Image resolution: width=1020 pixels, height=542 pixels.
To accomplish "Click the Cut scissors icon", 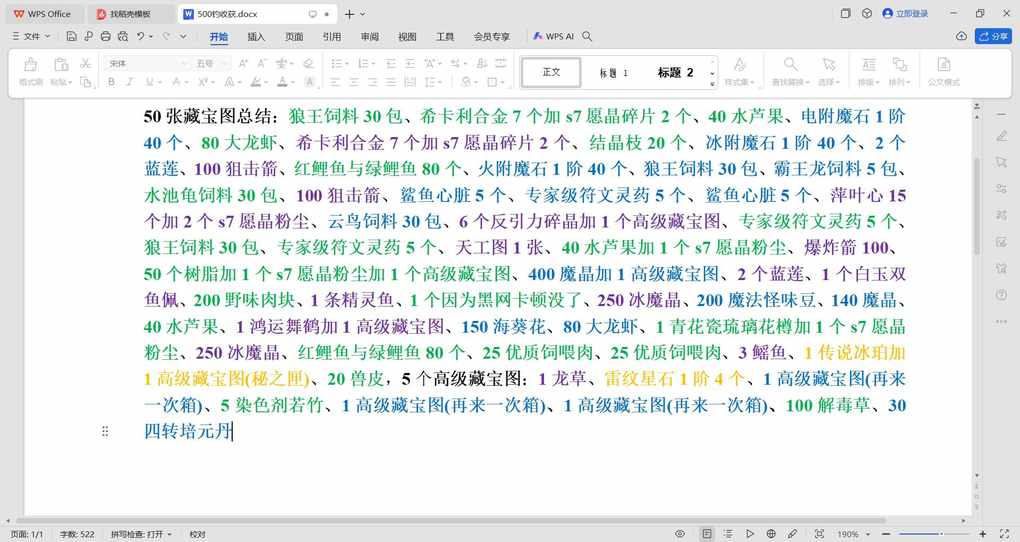I will pyautogui.click(x=85, y=63).
